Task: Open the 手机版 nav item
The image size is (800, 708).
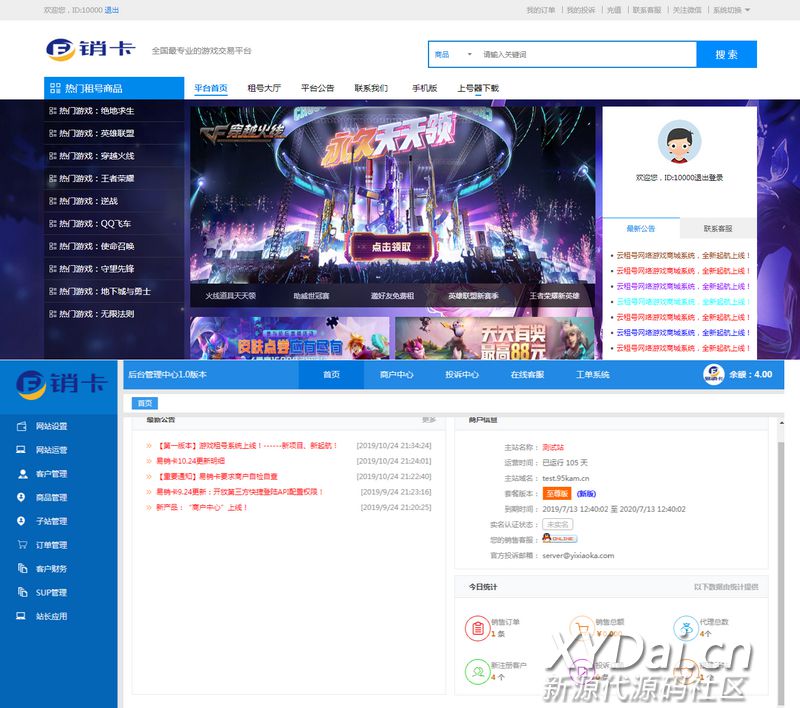Action: coord(424,88)
